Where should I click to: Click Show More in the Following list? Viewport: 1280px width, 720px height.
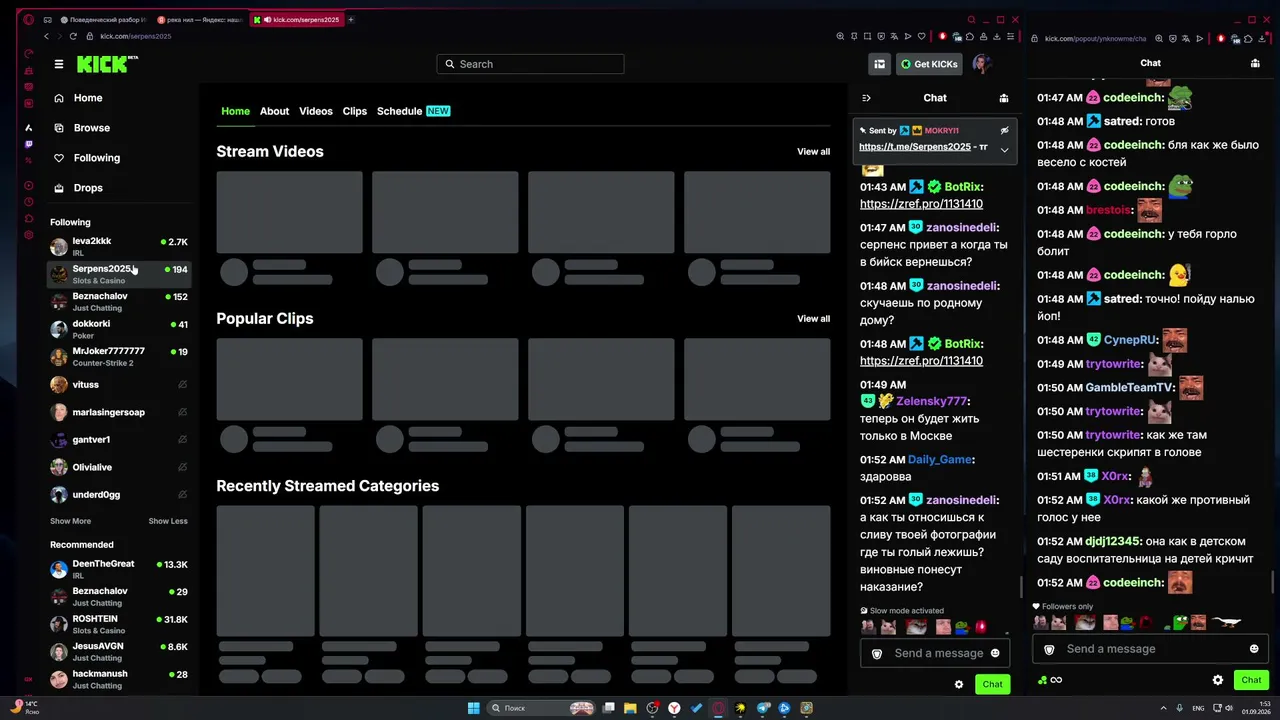(x=70, y=521)
